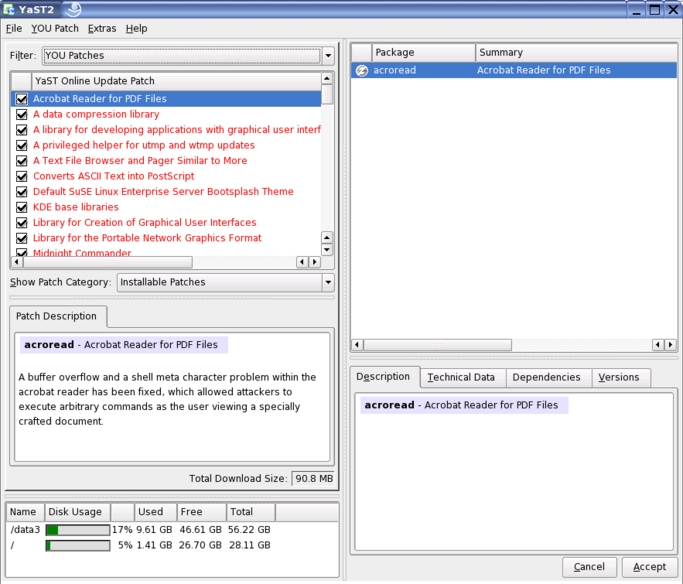Toggle the KDE base libraries checkbox
This screenshot has height=584, width=683.
click(x=22, y=207)
